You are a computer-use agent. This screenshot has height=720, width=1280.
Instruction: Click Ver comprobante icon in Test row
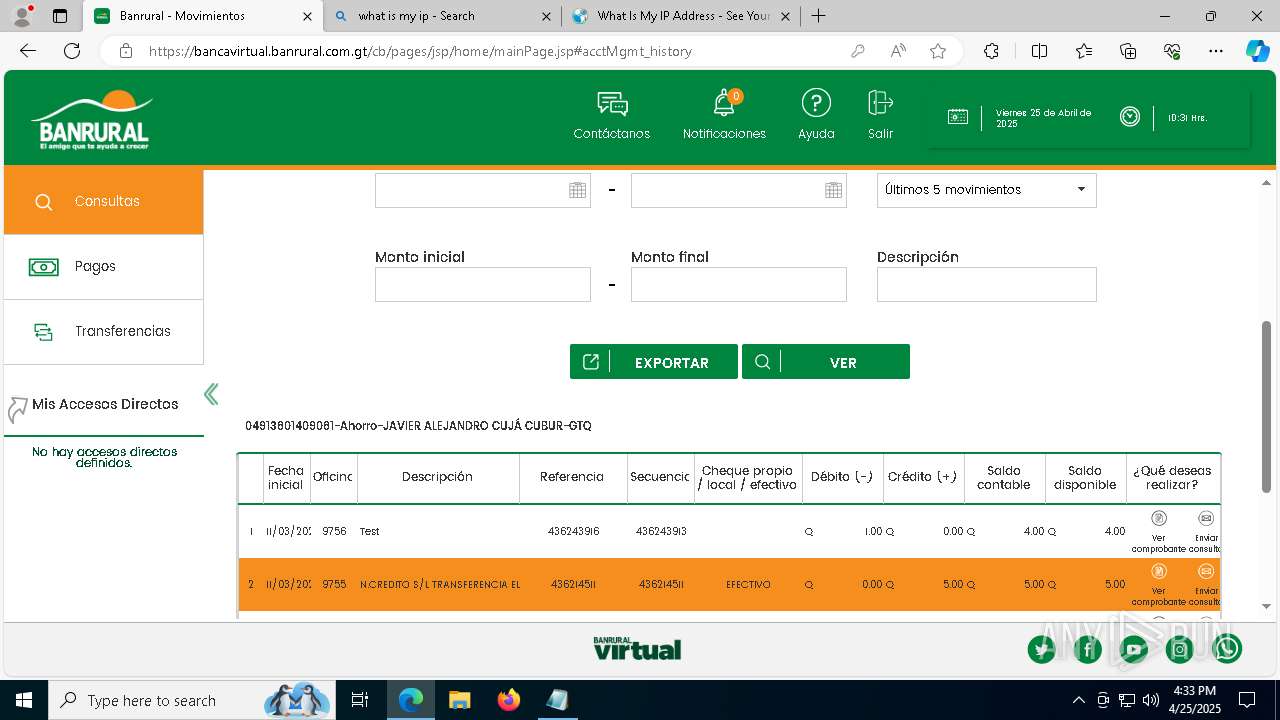coord(1159,518)
